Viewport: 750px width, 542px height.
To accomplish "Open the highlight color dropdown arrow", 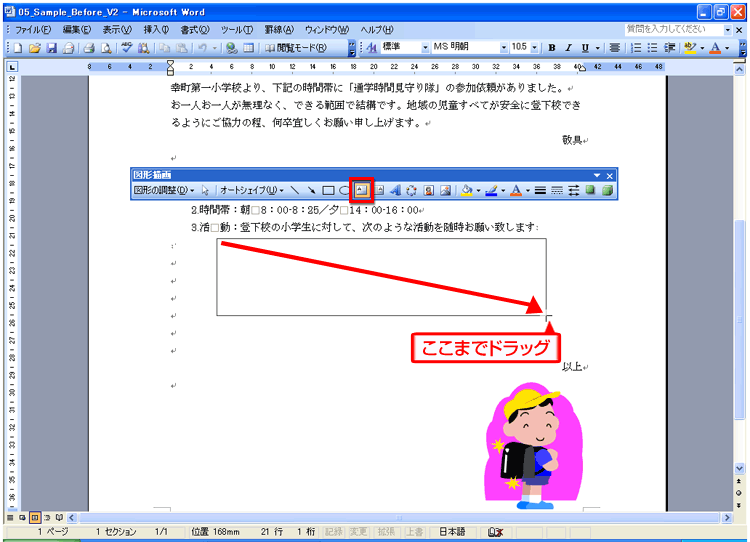I will [702, 48].
